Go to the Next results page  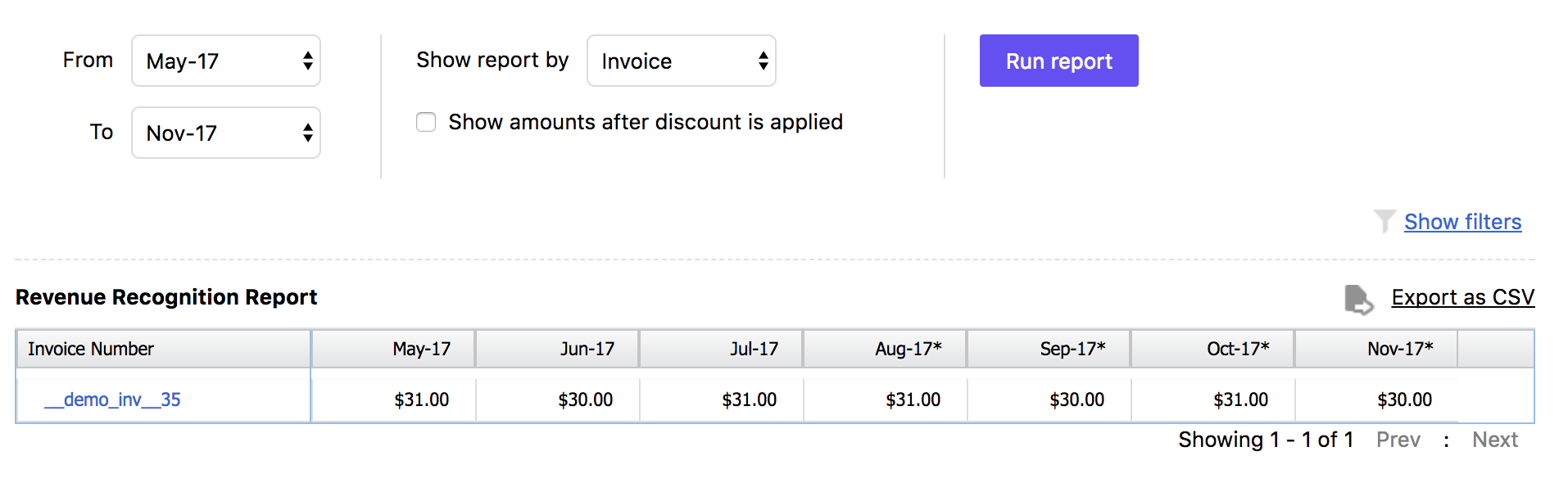(x=1494, y=440)
